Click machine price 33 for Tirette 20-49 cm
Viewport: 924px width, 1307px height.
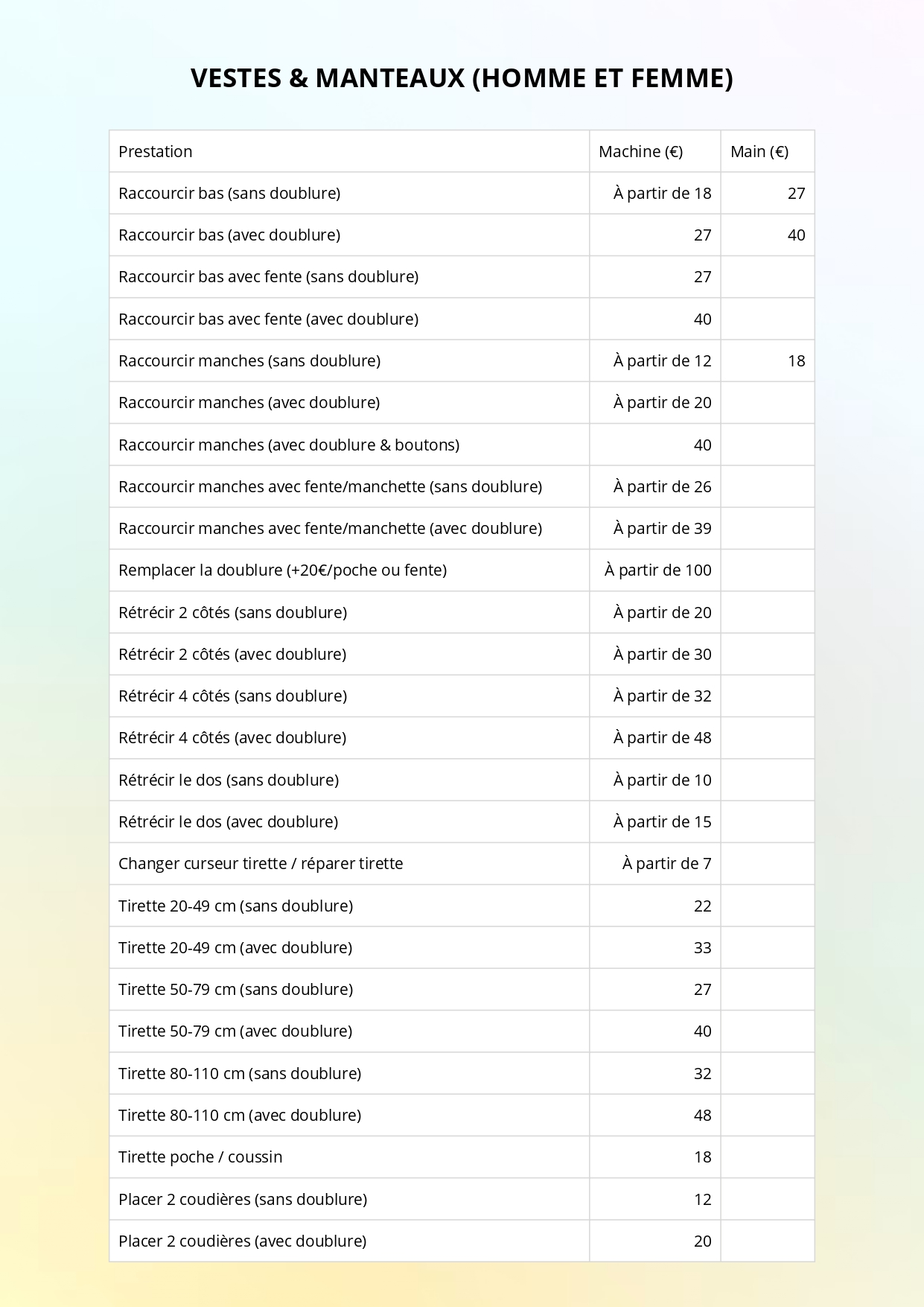tap(703, 947)
